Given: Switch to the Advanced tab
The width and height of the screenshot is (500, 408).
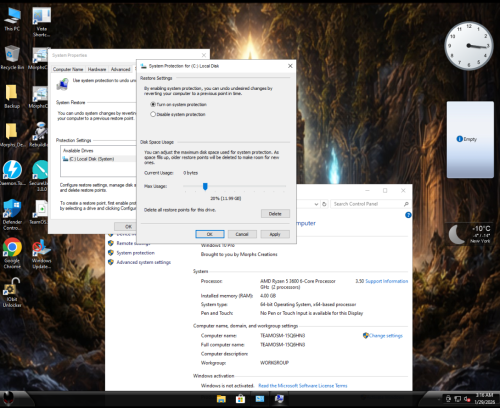Looking at the screenshot, I should pyautogui.click(x=120, y=69).
